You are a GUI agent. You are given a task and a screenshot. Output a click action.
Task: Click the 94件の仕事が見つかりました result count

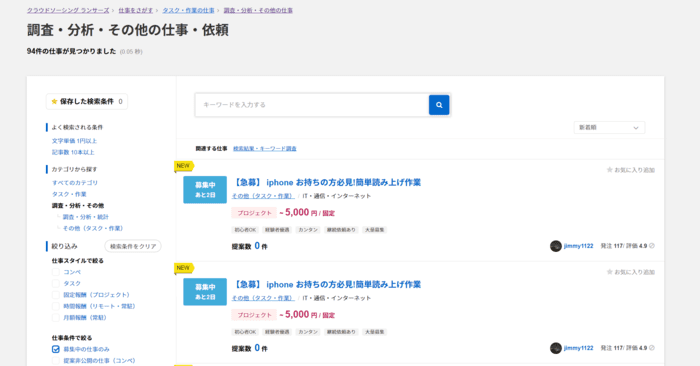(x=71, y=51)
